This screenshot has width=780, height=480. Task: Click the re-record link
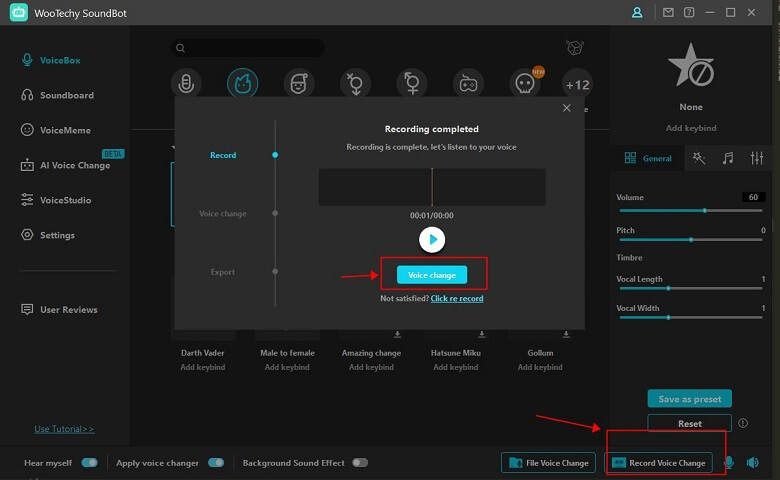point(457,298)
